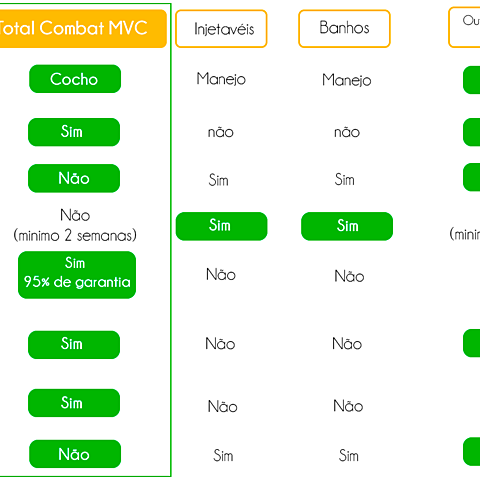The height and width of the screenshot is (480, 480).
Task: Click green Sim badge just above the last Não badge
Action: click(x=74, y=403)
